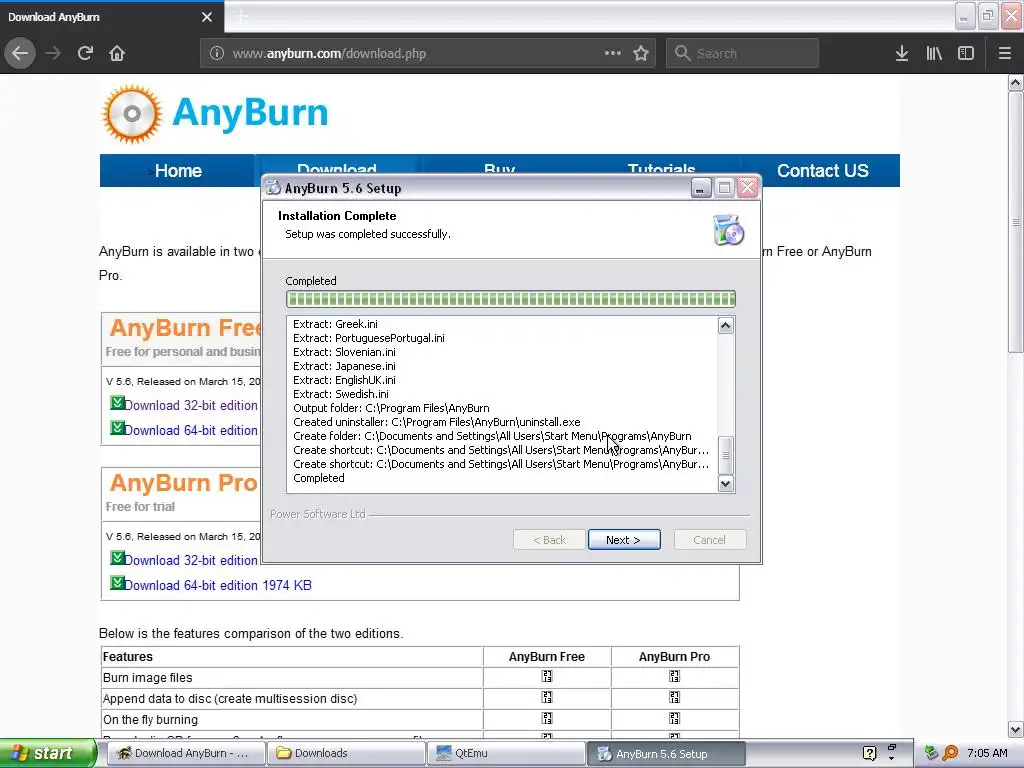Click green arrow icon beside Pro 32-bit download
The image size is (1024, 768).
click(117, 558)
